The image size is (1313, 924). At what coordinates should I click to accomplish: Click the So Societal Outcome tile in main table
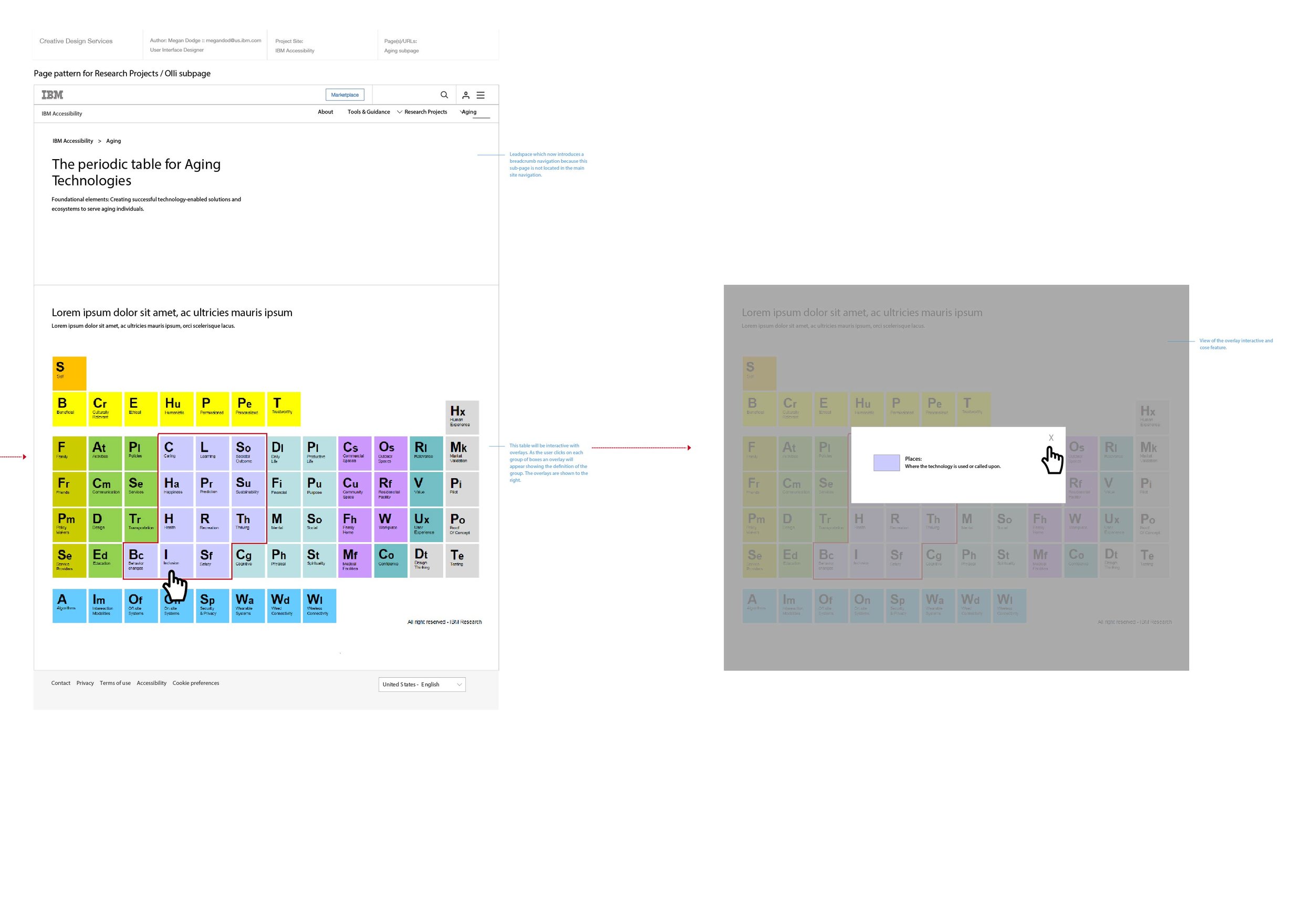(x=248, y=454)
